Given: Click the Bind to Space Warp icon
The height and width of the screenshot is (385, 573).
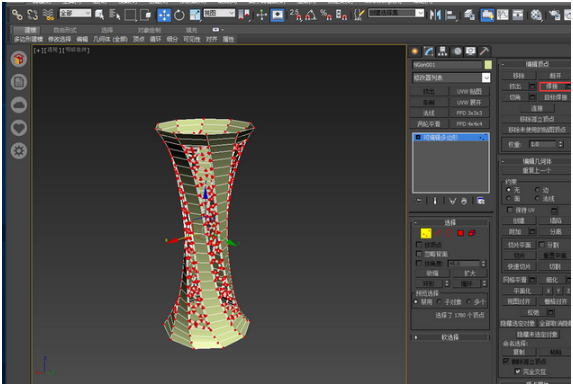Looking at the screenshot, I should (x=48, y=15).
